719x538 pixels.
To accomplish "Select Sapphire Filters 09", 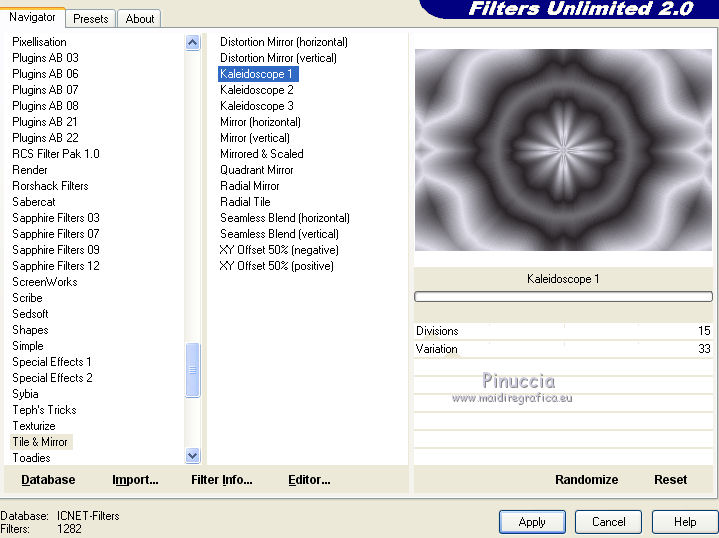I will click(x=56, y=250).
